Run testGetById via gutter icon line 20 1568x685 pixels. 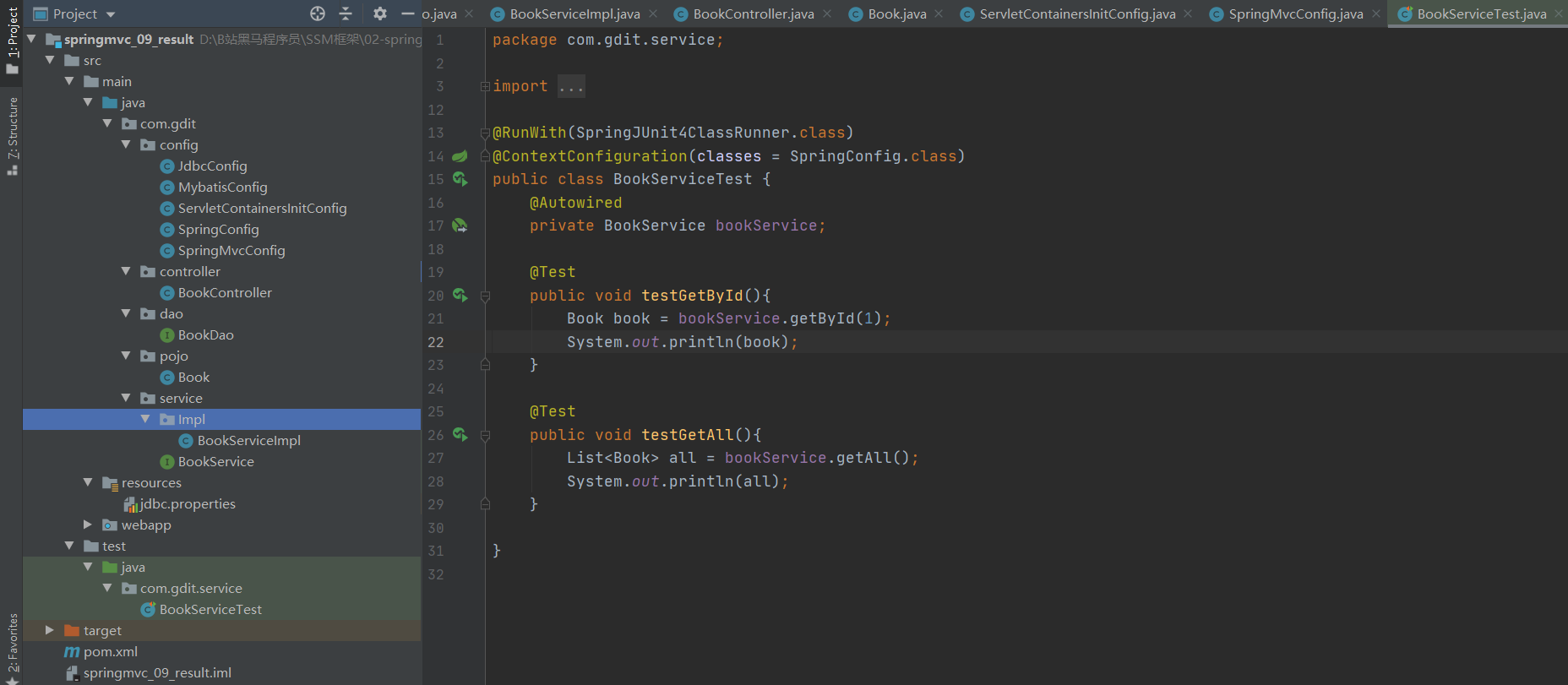pos(460,296)
